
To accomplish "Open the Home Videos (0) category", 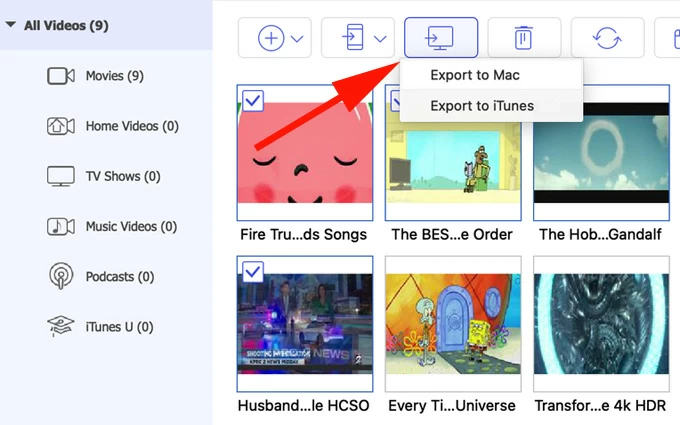I will [132, 126].
